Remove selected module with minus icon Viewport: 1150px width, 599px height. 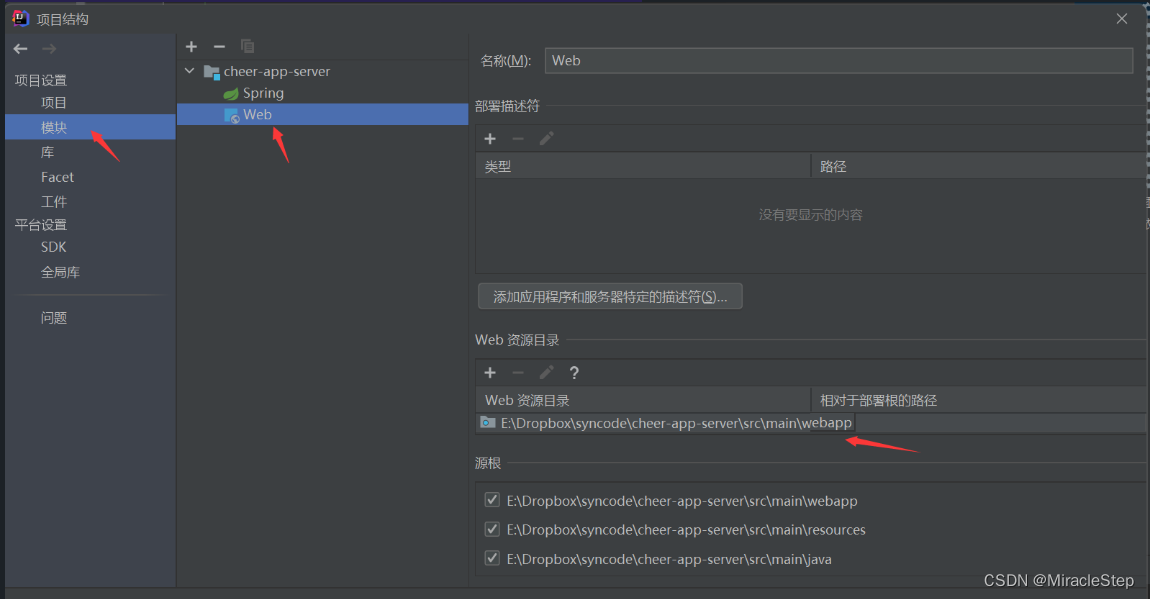(x=219, y=47)
